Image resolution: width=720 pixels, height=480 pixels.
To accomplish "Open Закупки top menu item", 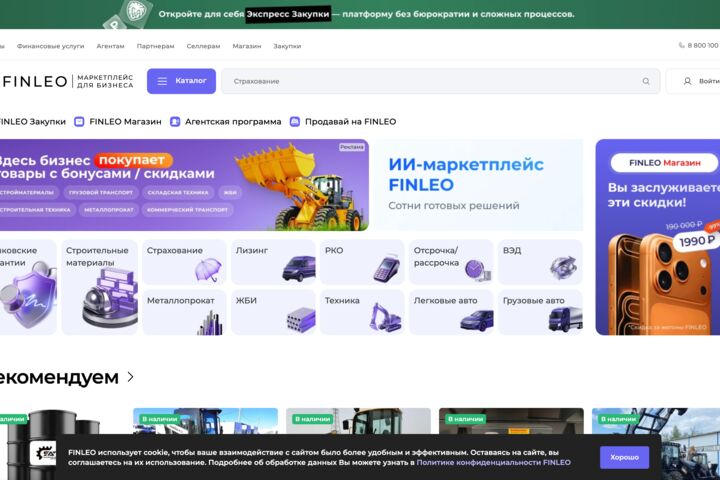I will (x=287, y=46).
